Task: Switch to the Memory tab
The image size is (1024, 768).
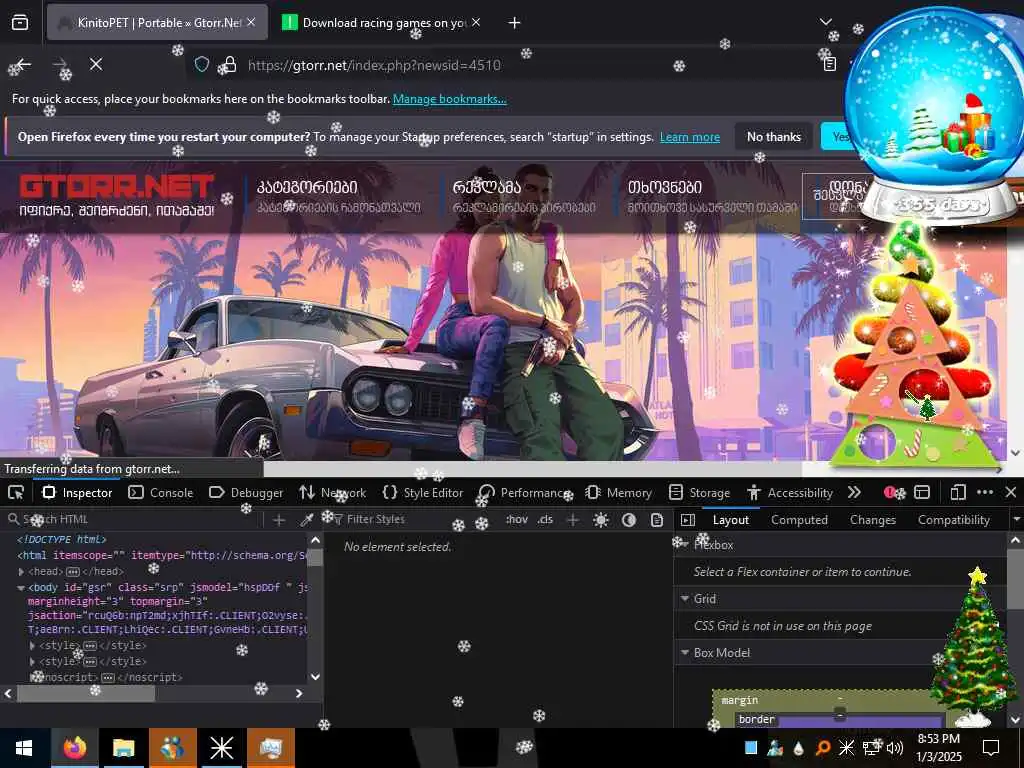Action: click(x=619, y=492)
